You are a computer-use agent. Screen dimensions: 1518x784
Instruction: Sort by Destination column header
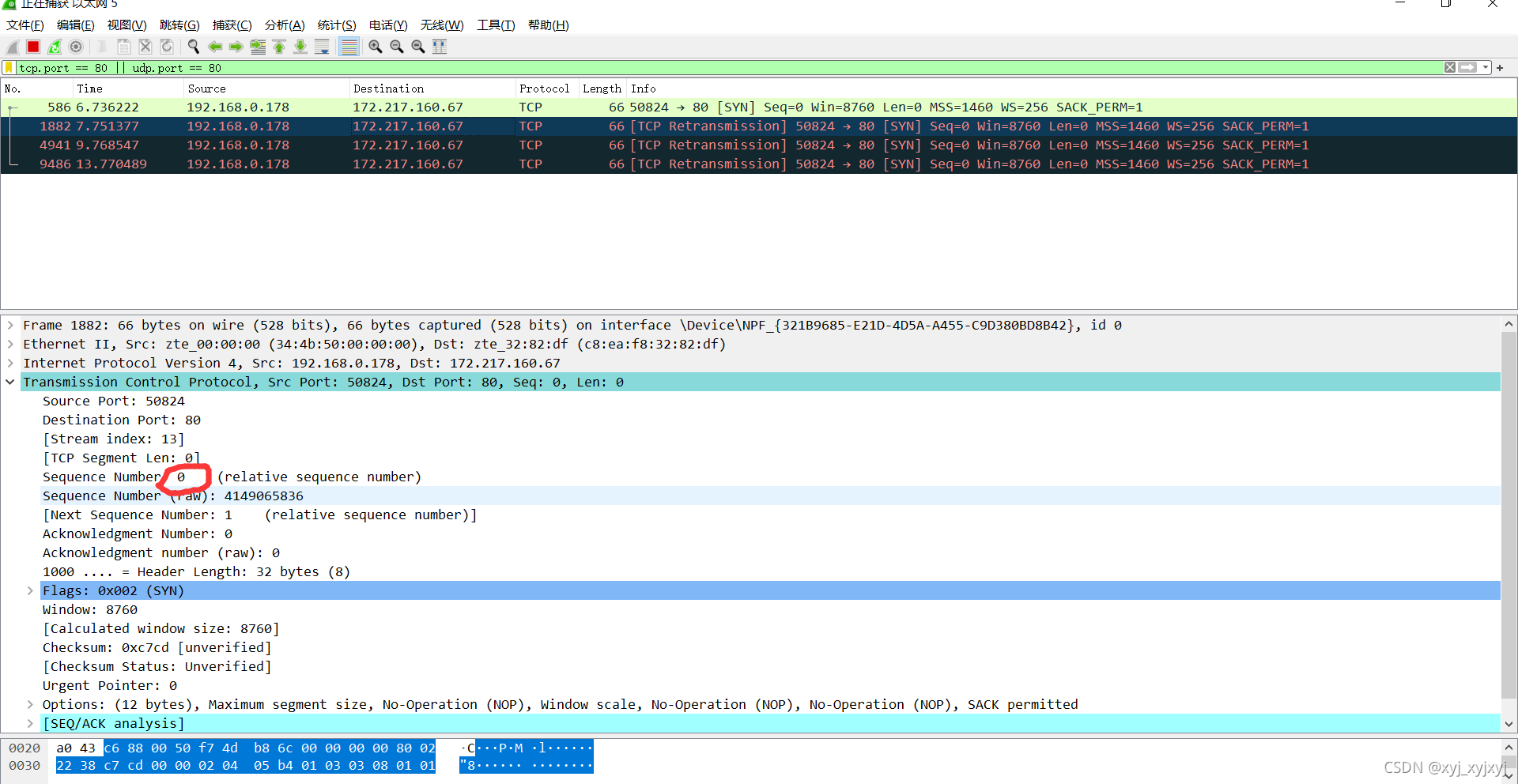(x=432, y=89)
